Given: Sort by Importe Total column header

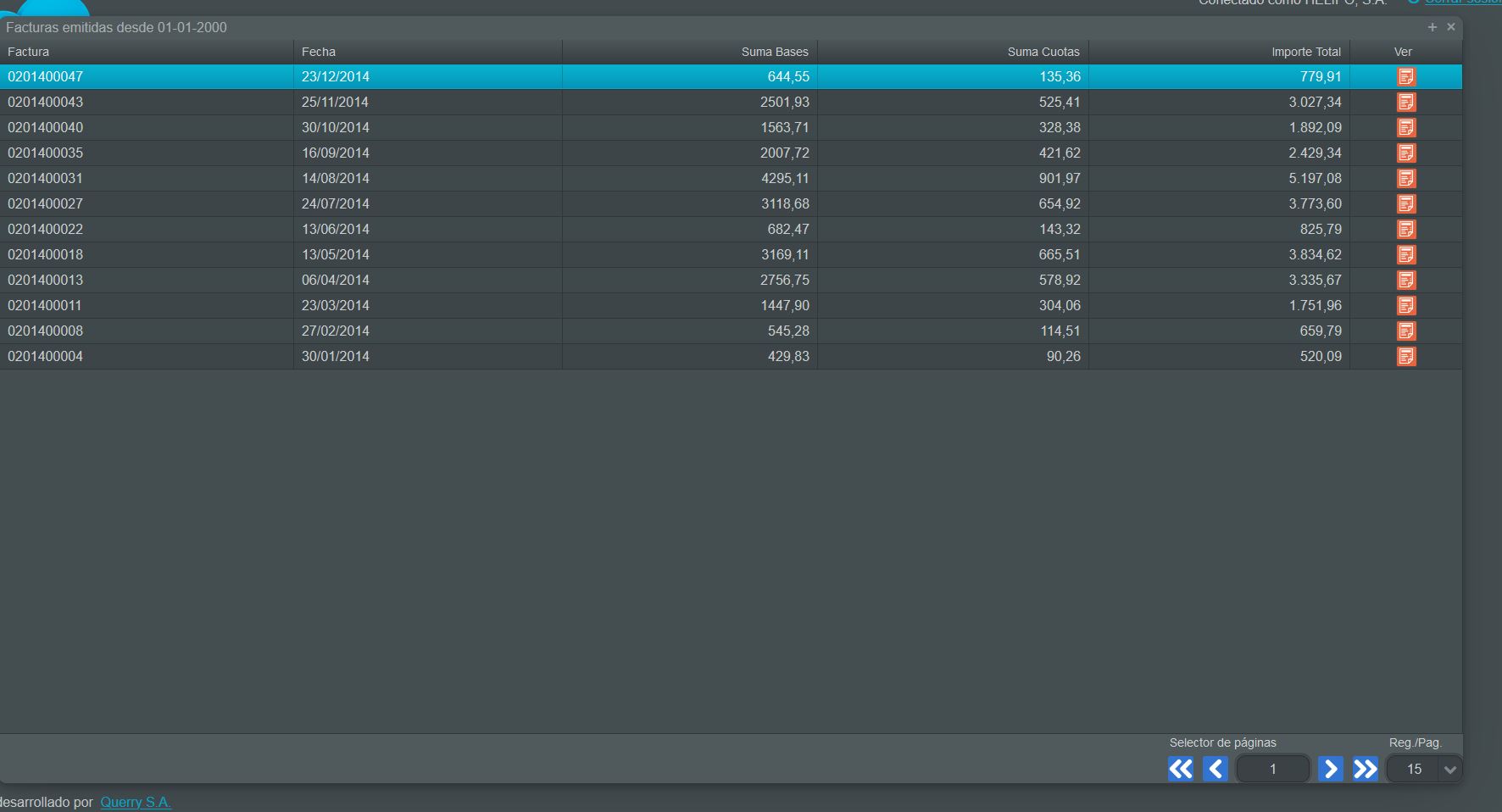Looking at the screenshot, I should coord(1305,52).
